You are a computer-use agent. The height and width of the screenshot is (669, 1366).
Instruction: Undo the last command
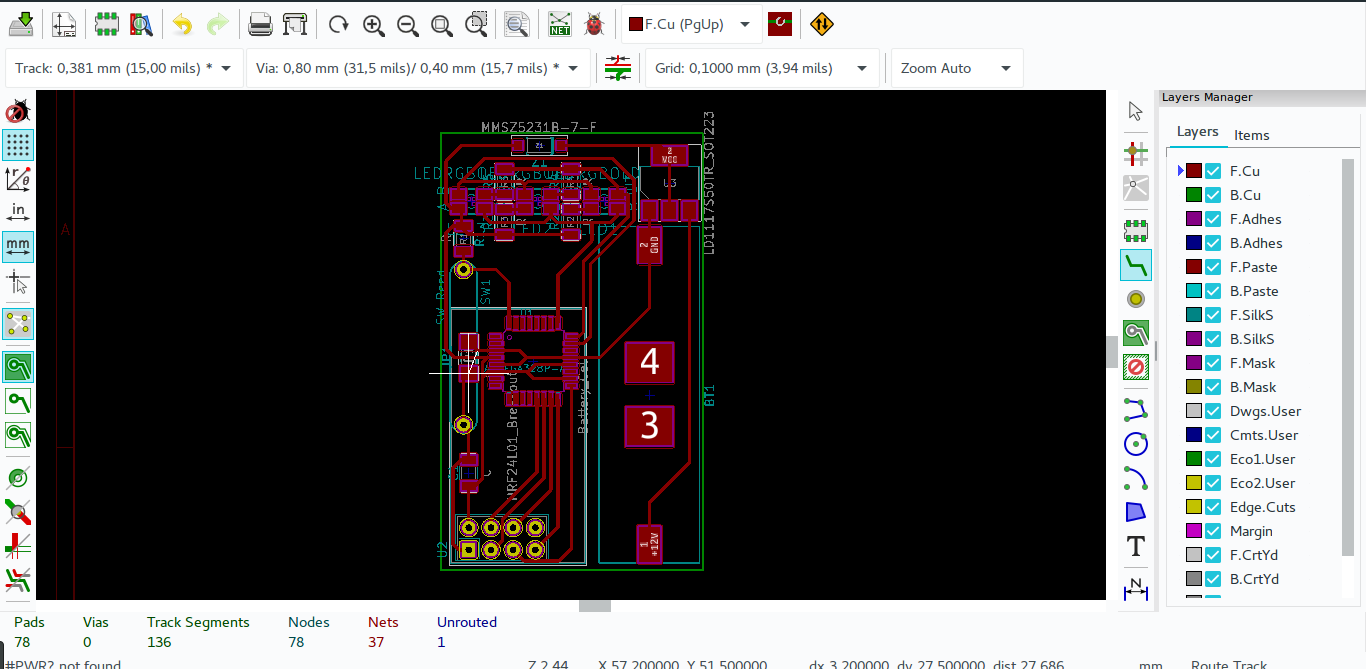pos(182,24)
